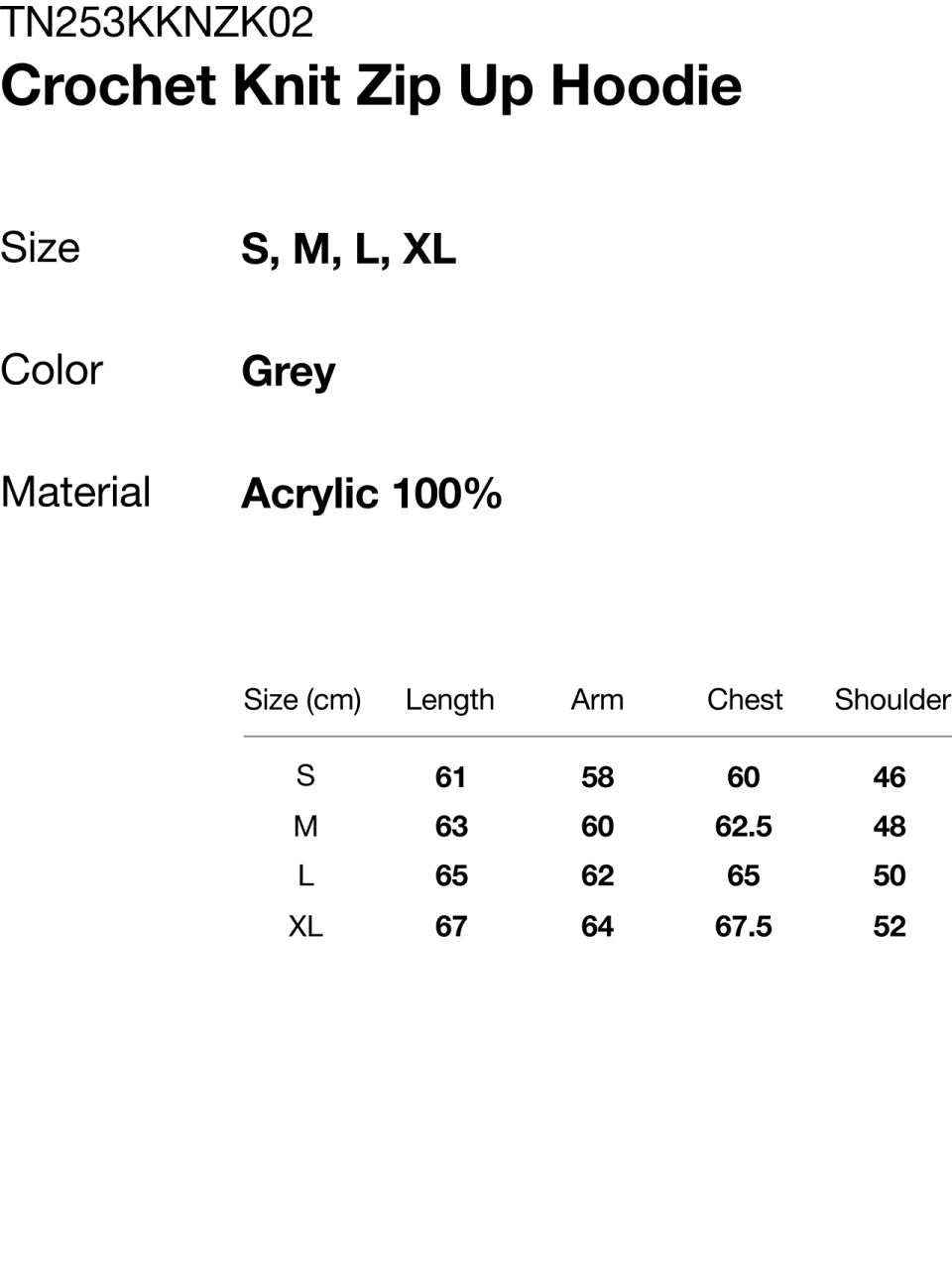Click the Material label
Viewport: 952px width, 1270px height.
click(x=75, y=492)
